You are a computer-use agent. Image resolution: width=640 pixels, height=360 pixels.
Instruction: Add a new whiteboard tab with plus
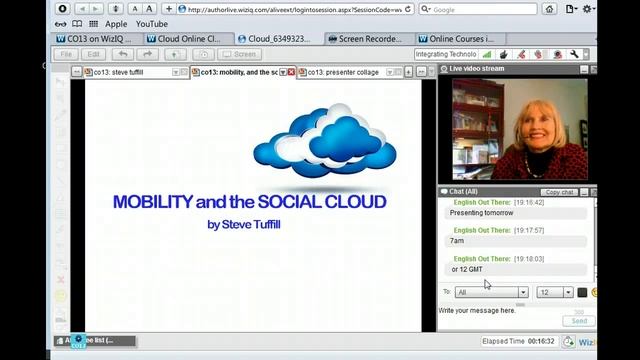click(x=409, y=72)
